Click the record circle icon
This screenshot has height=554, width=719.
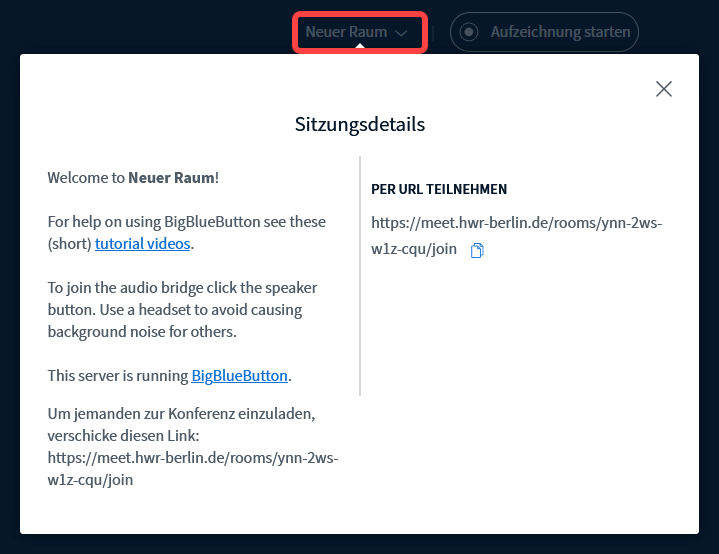(x=467, y=32)
